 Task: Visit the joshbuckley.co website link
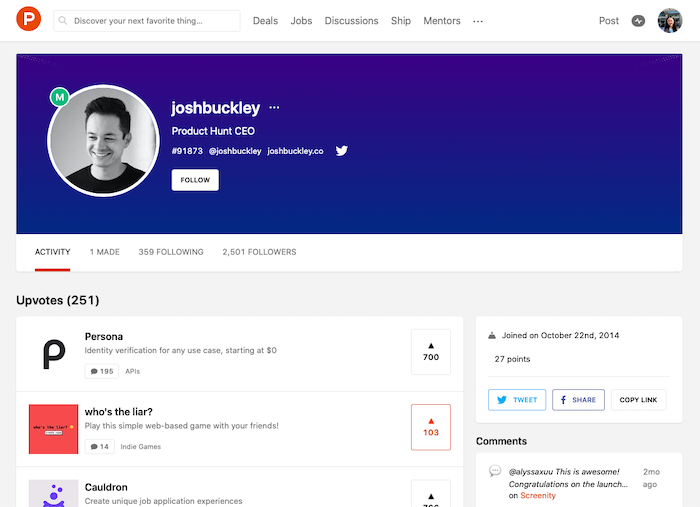point(295,151)
